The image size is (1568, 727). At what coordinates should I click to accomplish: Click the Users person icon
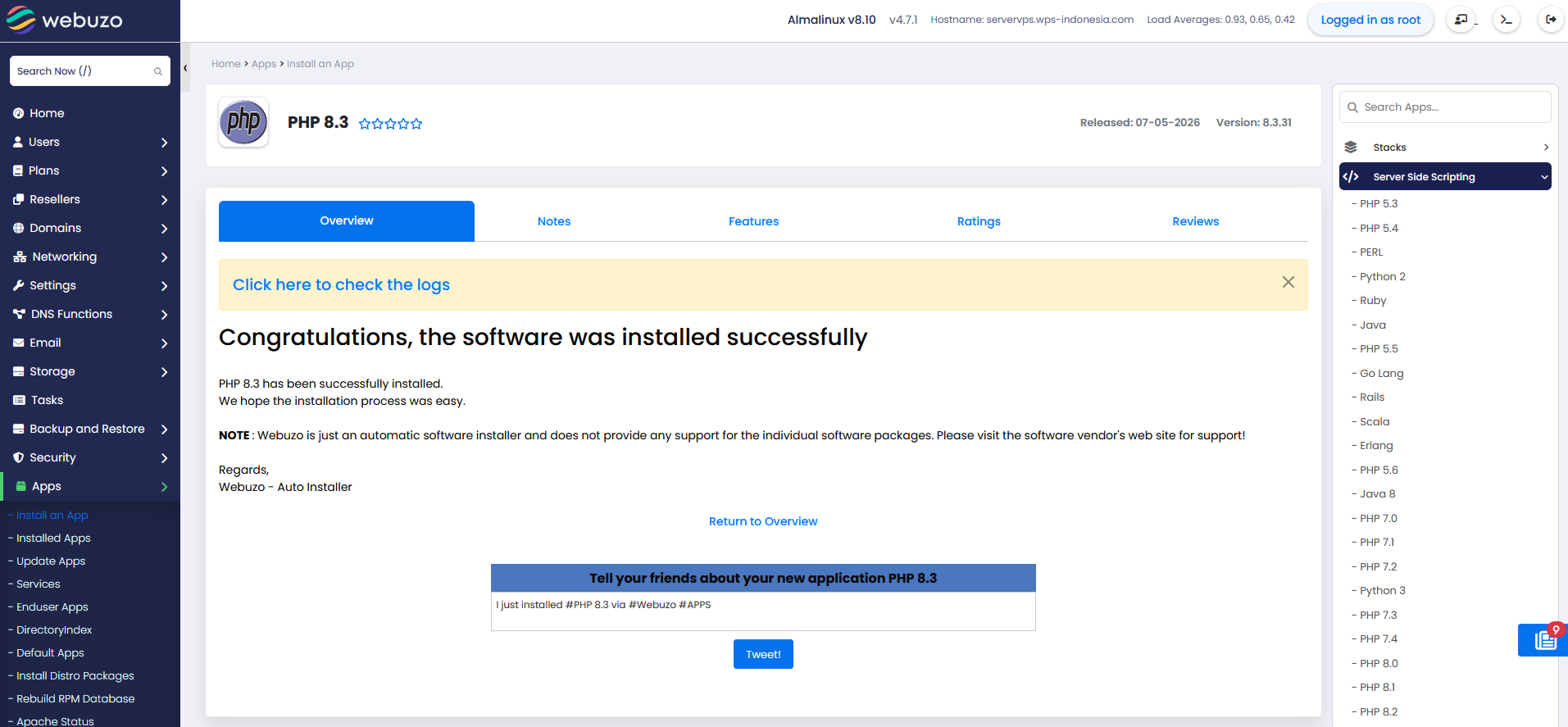tap(18, 142)
